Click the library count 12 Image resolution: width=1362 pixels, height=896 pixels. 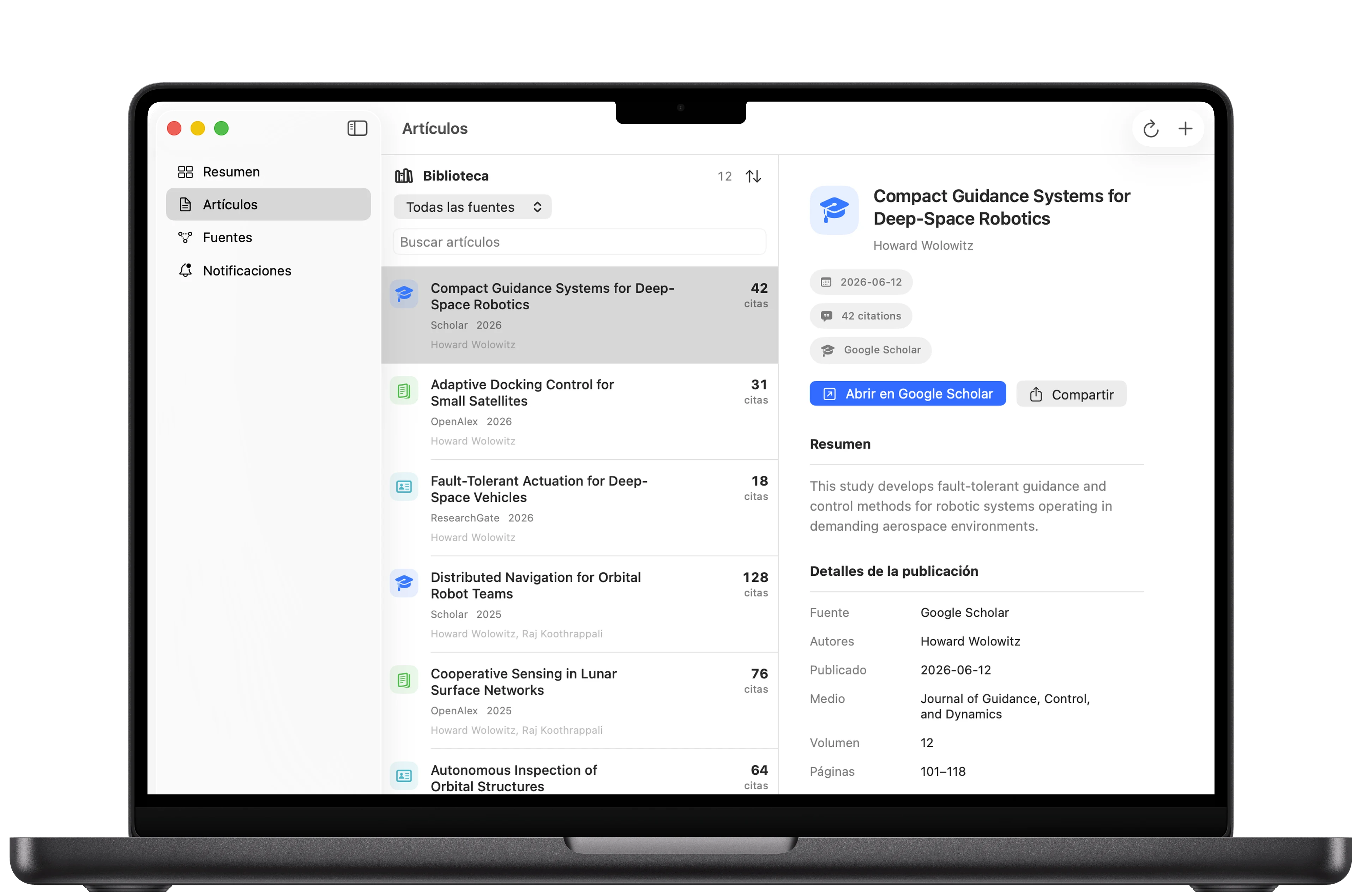tap(724, 176)
